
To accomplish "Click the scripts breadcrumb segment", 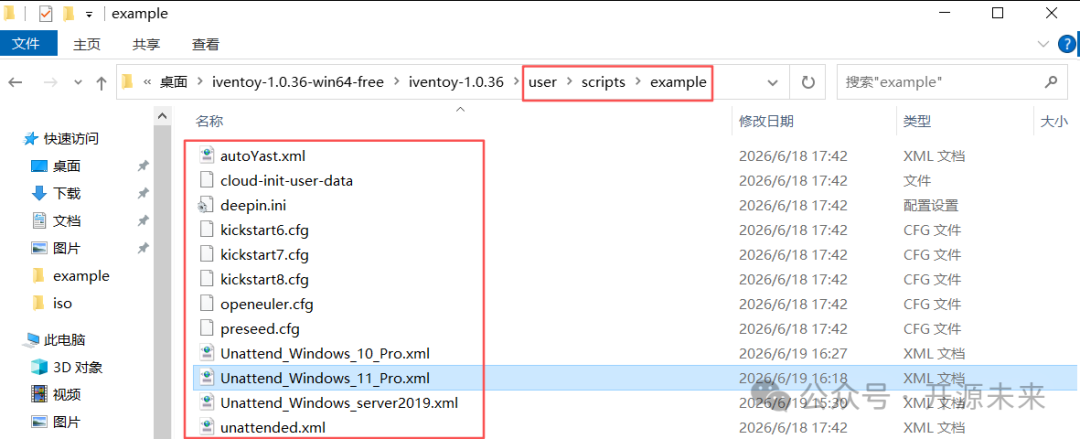I will [603, 82].
